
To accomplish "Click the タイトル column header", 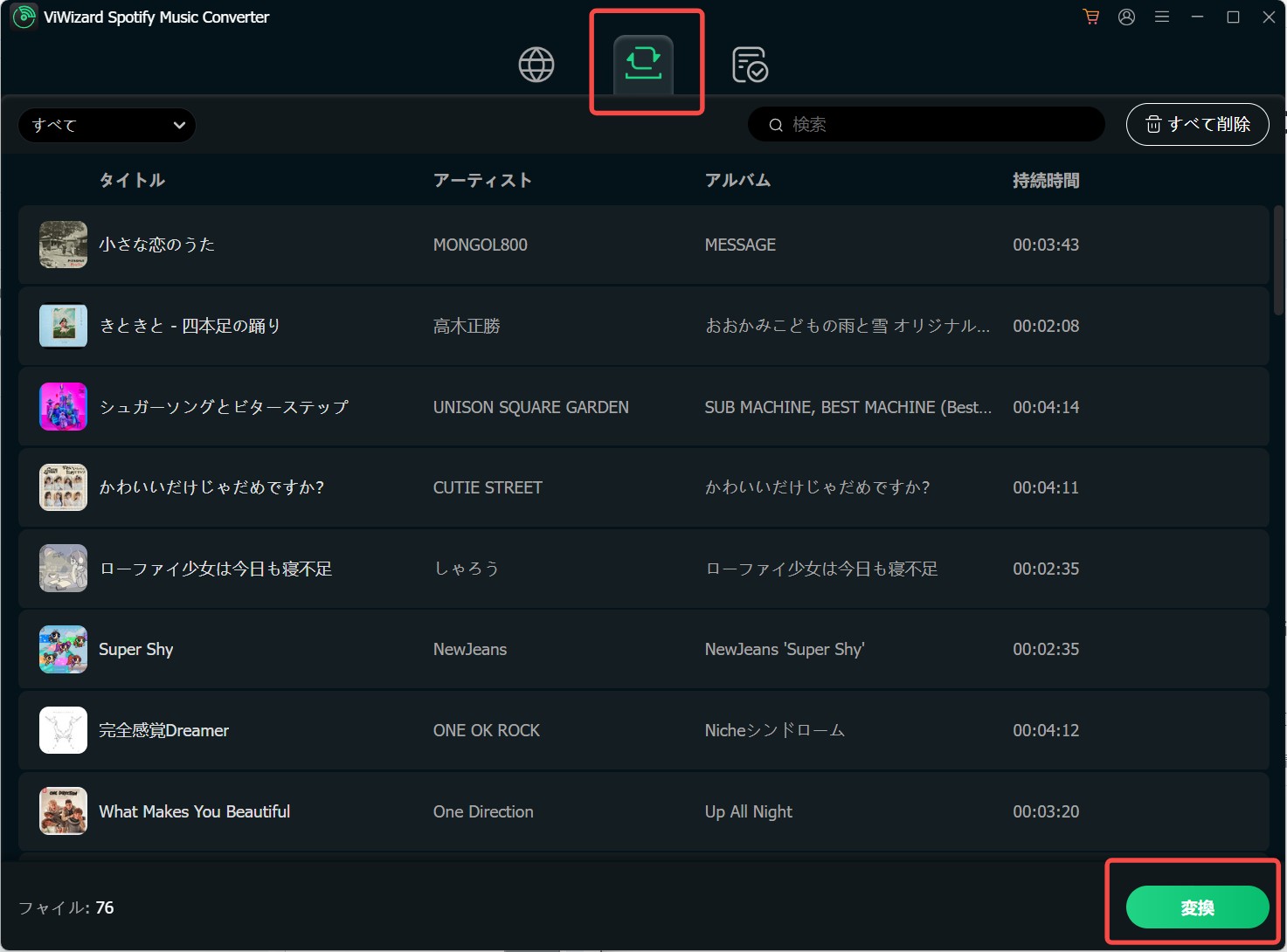I will [x=132, y=180].
